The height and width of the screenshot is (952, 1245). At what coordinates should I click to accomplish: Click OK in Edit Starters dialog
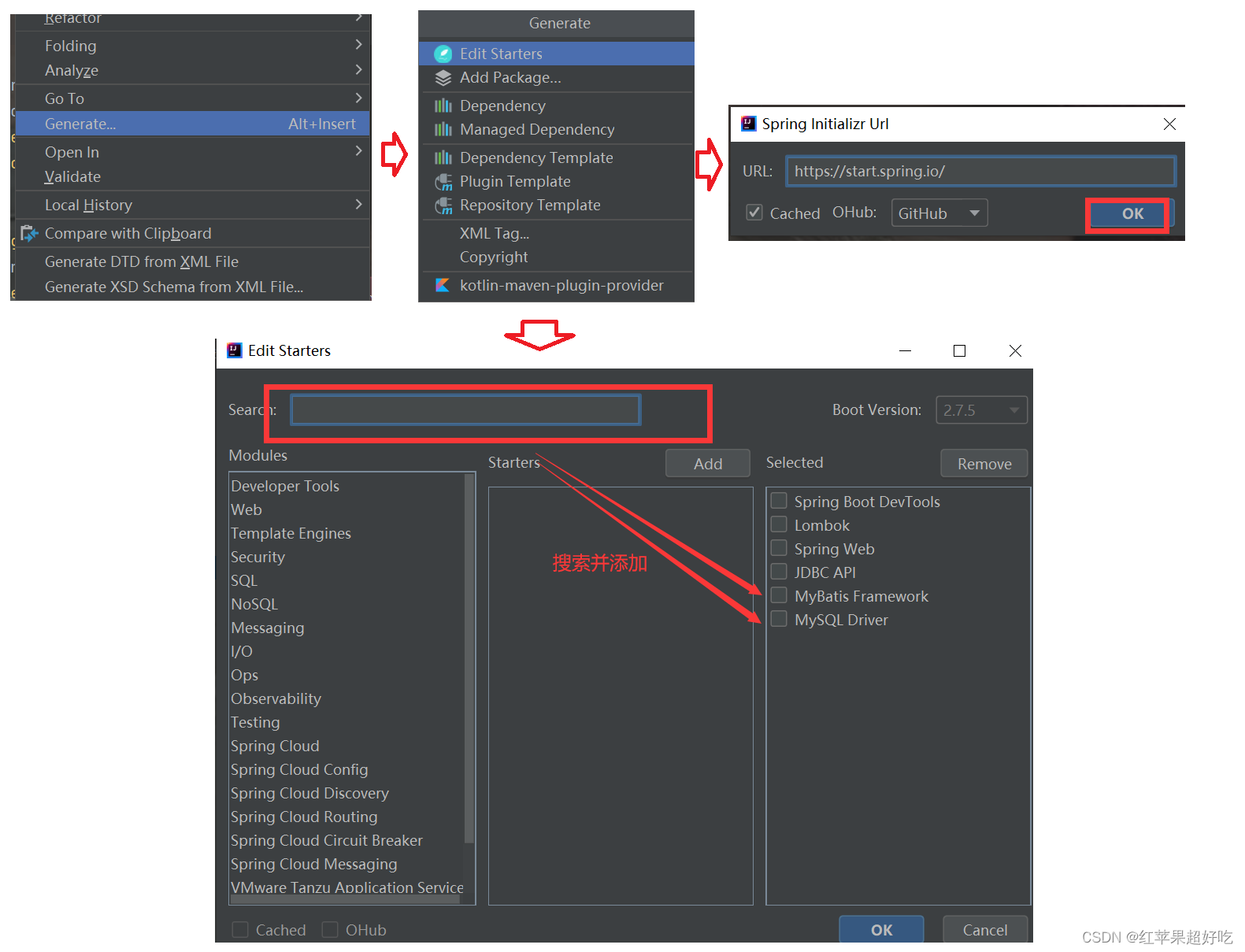coord(881,930)
